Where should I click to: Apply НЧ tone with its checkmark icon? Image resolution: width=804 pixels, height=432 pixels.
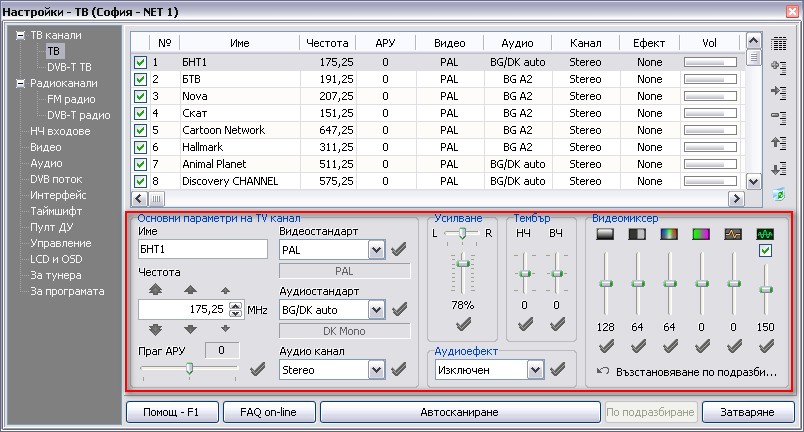tap(525, 324)
